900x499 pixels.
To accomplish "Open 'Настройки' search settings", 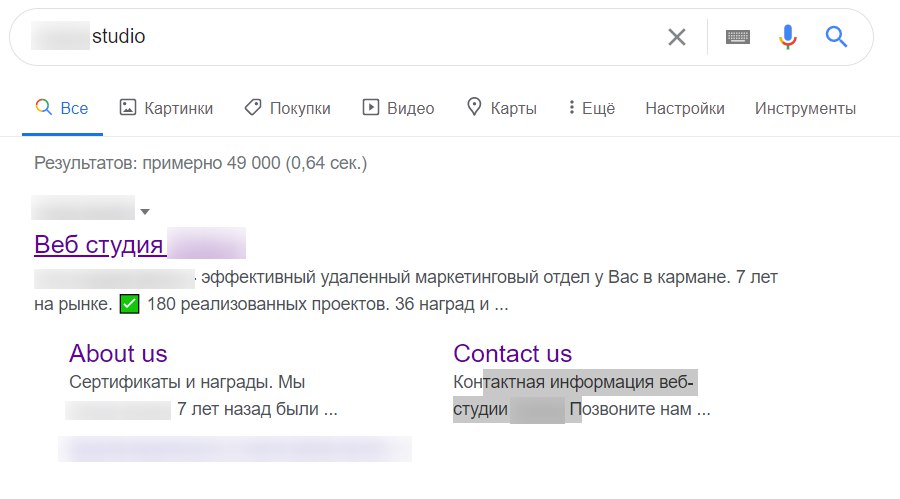I will point(685,108).
